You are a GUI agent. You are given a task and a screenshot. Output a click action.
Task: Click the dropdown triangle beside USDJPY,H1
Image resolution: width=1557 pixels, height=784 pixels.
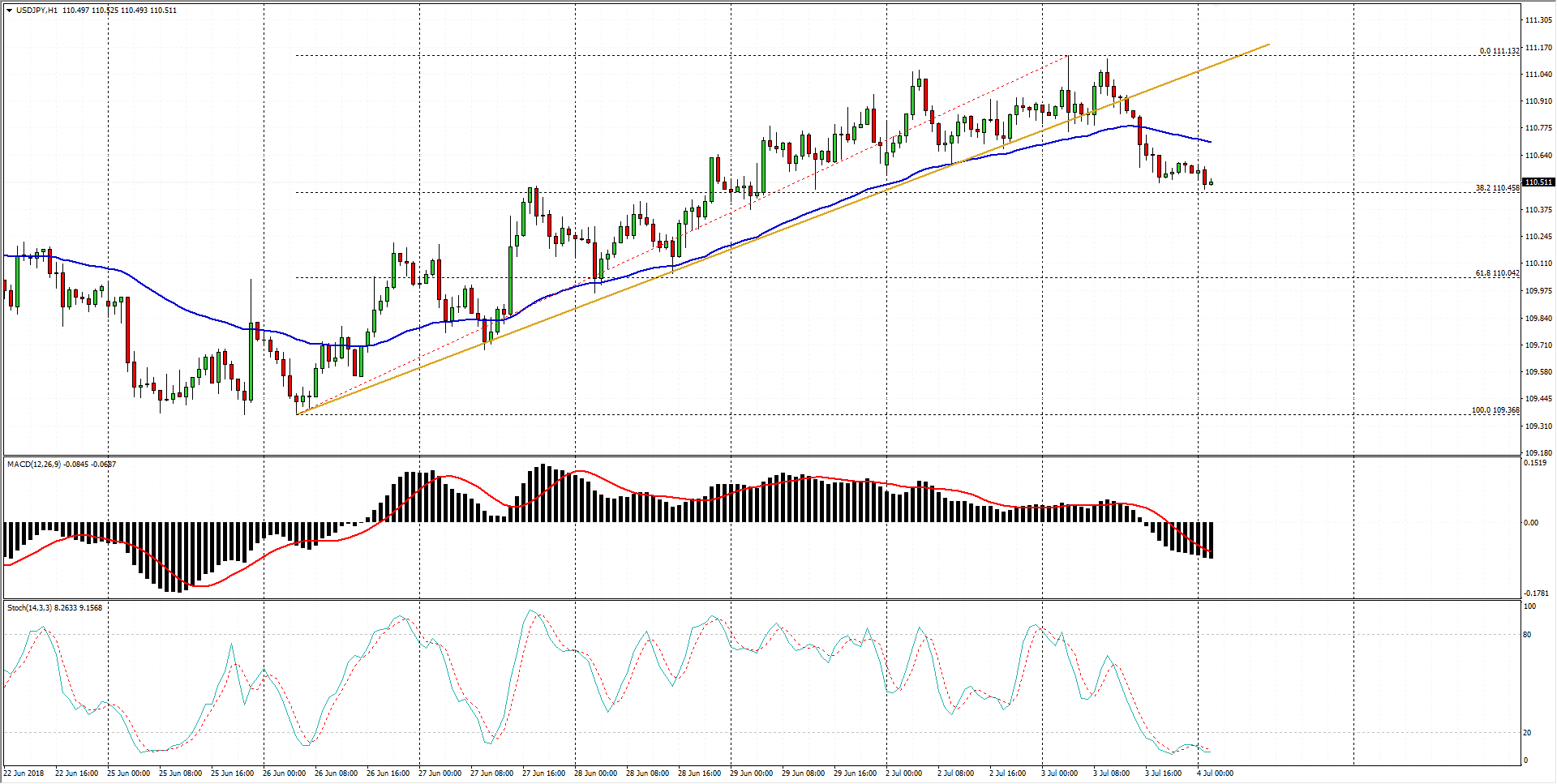pos(9,11)
